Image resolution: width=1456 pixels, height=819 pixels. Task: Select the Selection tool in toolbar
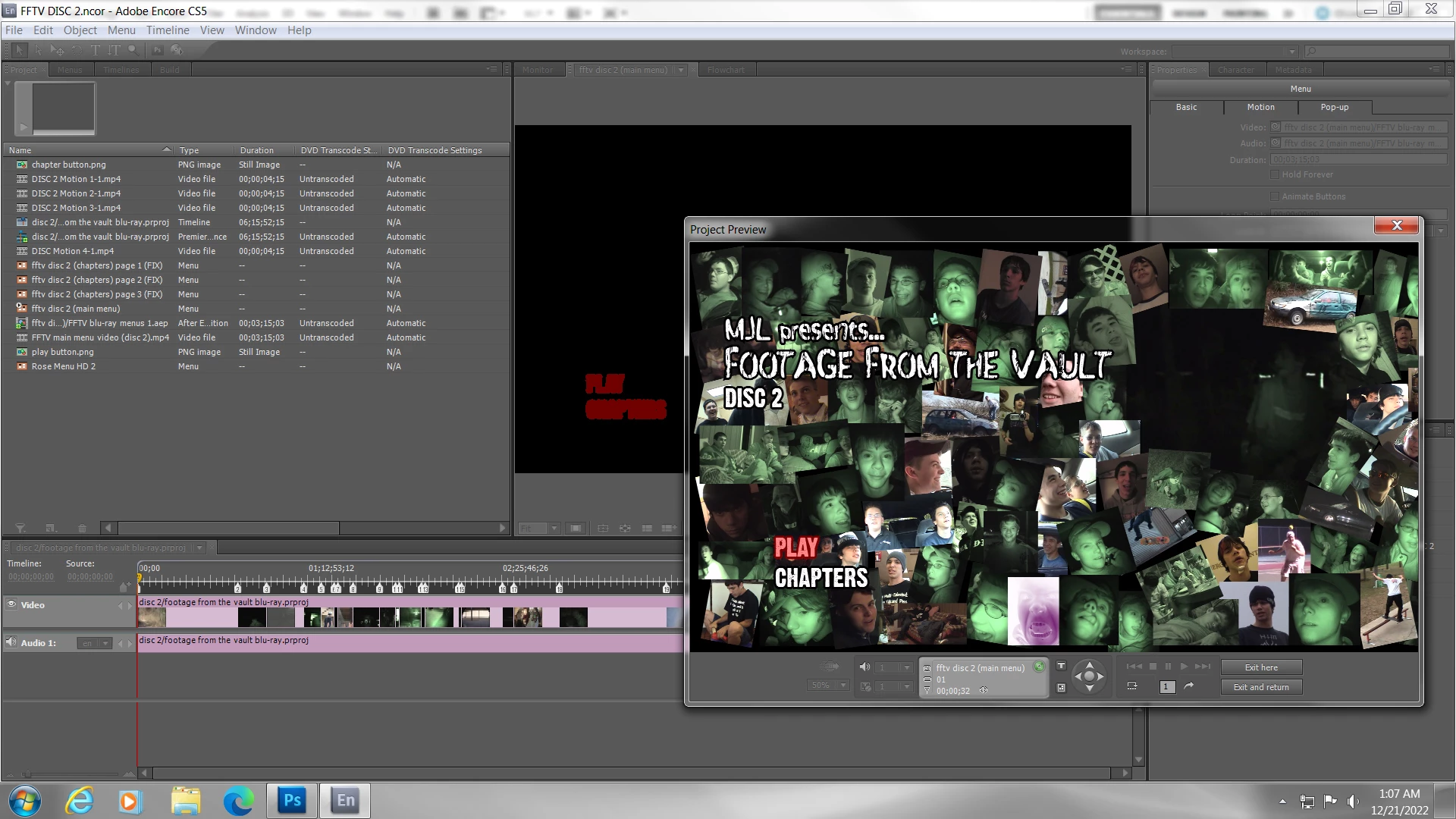coord(20,50)
